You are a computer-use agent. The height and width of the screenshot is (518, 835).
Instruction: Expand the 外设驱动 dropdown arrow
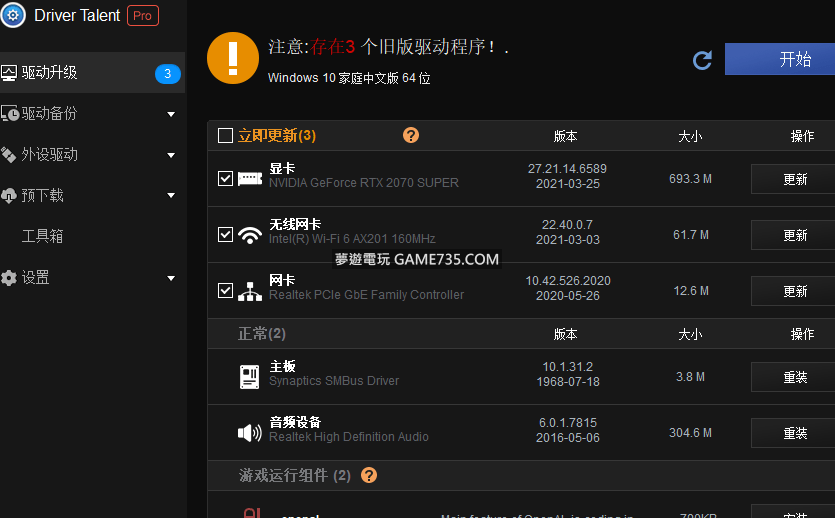pyautogui.click(x=171, y=155)
